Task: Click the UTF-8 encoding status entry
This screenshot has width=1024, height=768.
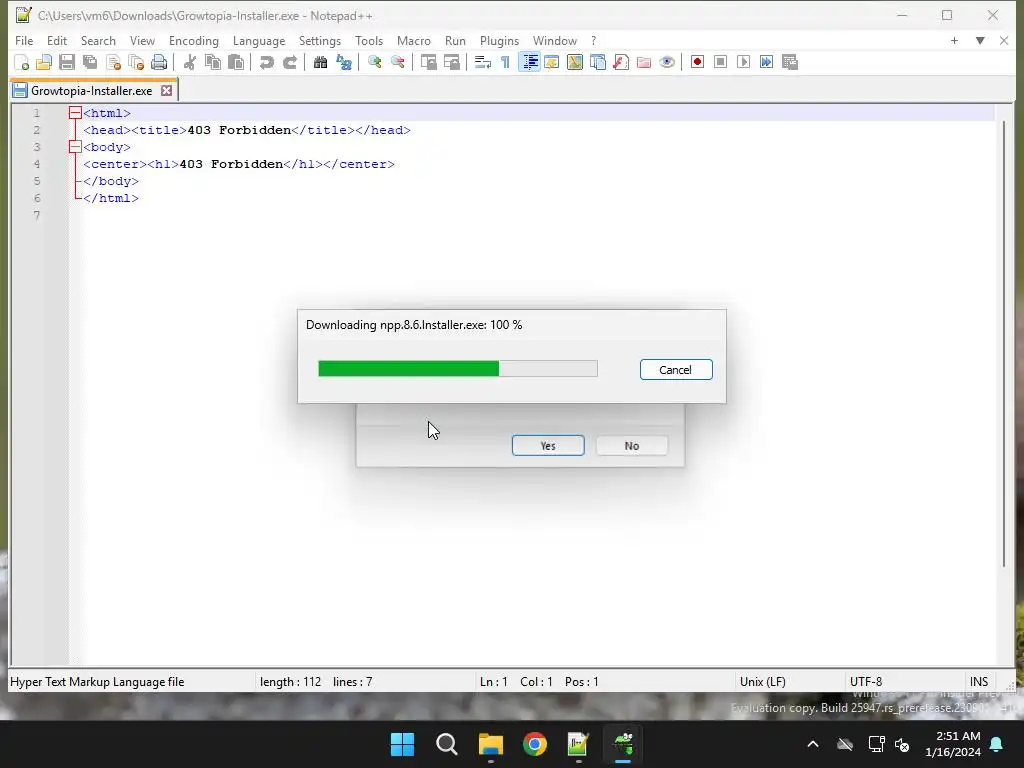Action: [866, 682]
